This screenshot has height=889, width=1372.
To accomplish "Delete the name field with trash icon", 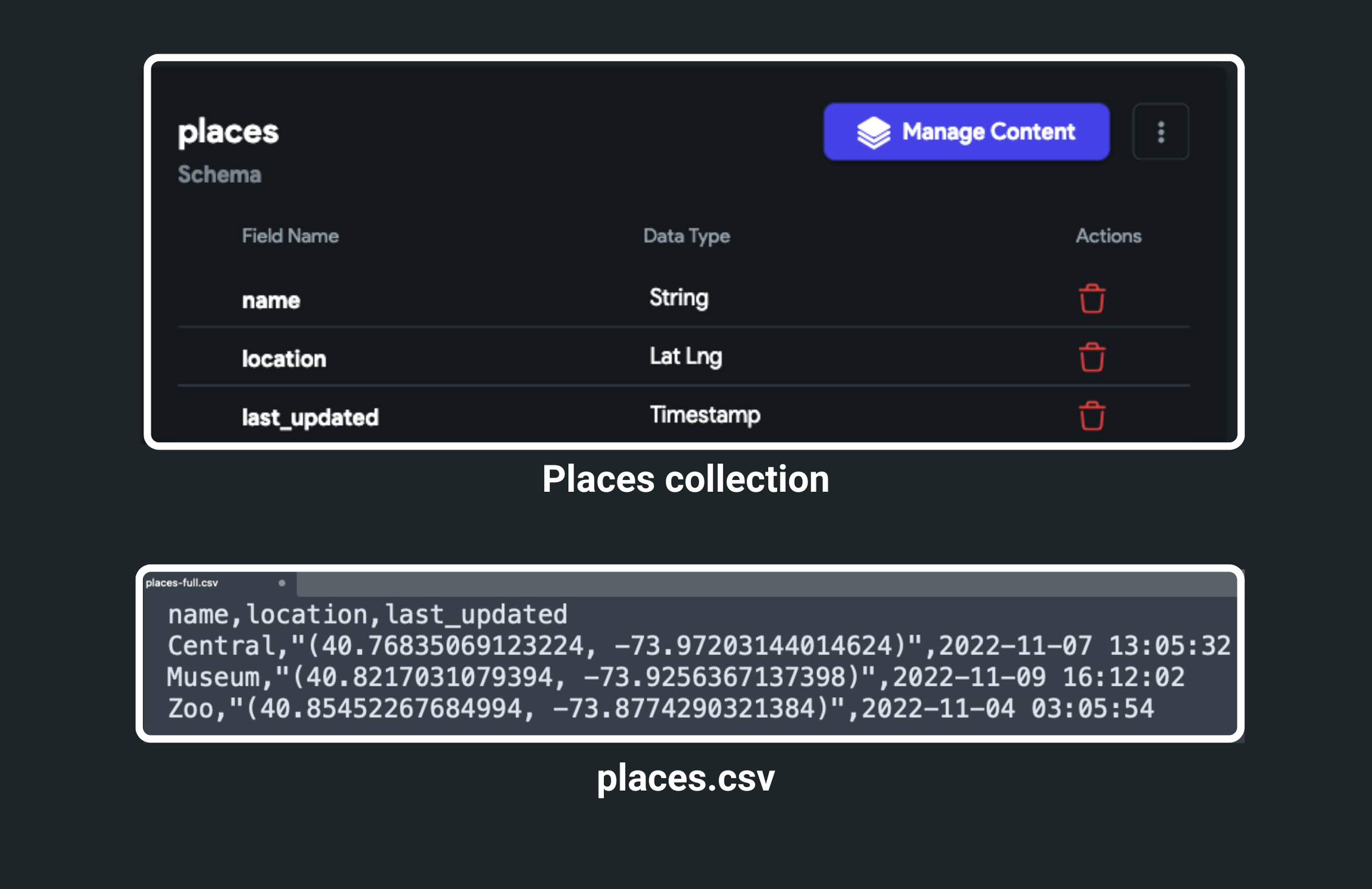I will coord(1092,298).
